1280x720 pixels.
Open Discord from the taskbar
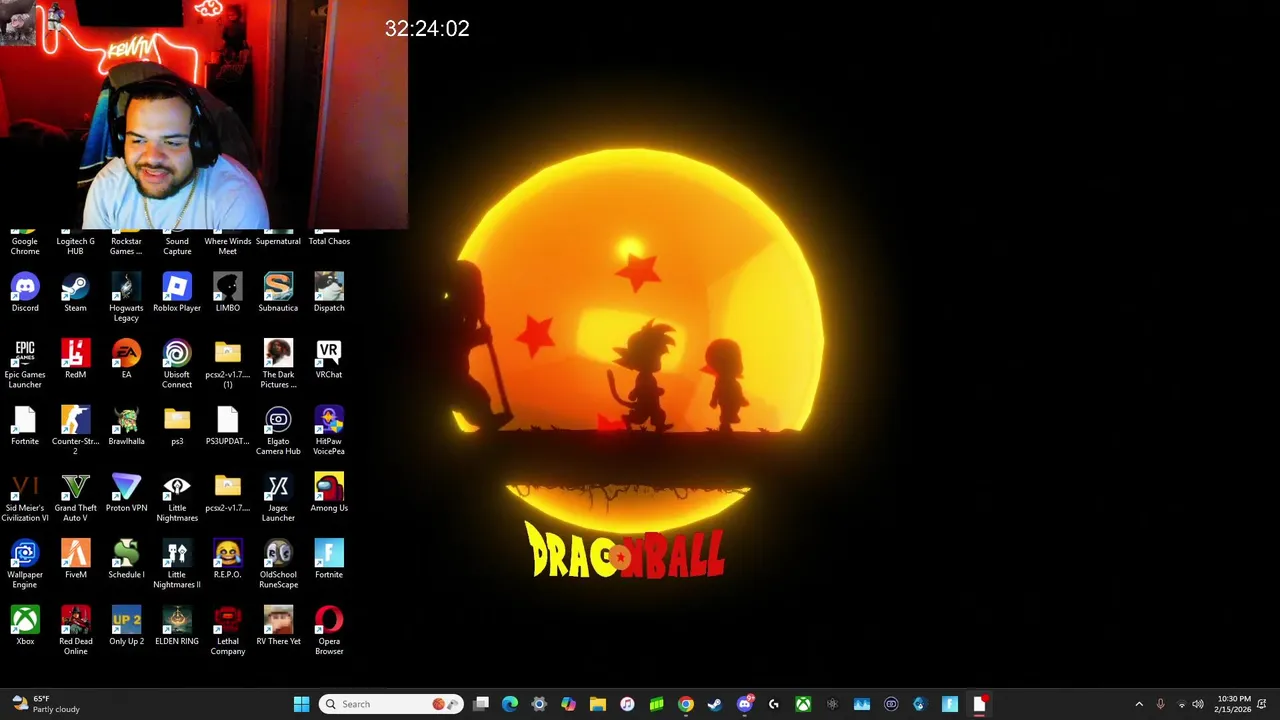[x=744, y=704]
